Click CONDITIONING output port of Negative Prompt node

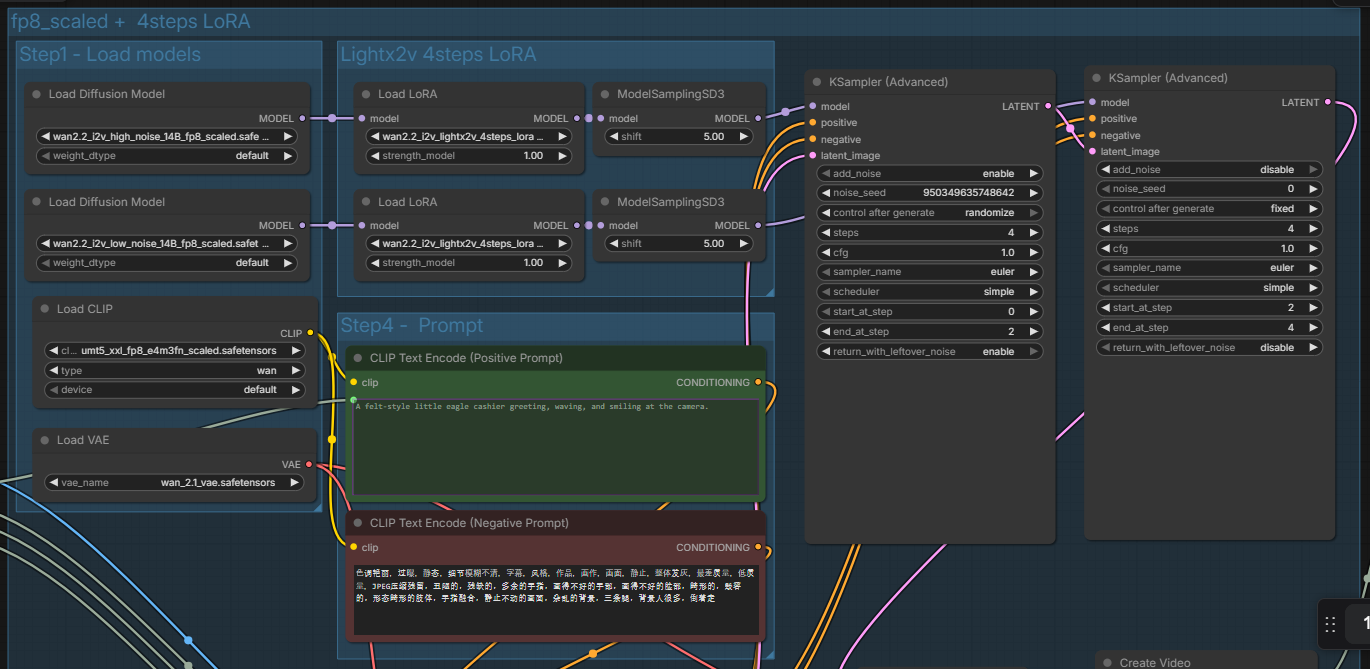point(758,547)
